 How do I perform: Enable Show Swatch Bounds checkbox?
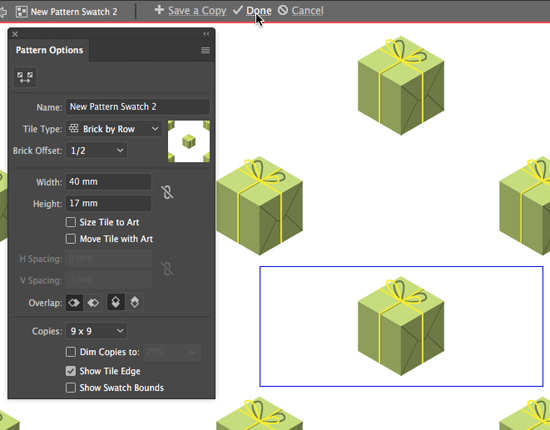[71, 388]
